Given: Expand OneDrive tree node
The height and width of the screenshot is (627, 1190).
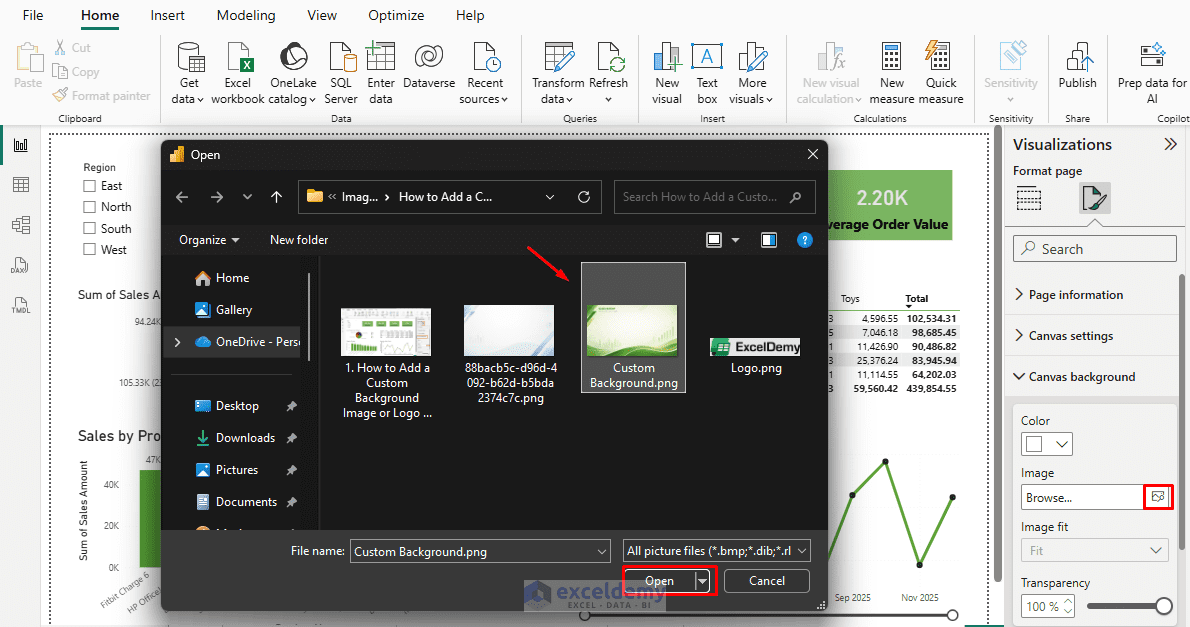Looking at the screenshot, I should pyautogui.click(x=178, y=342).
